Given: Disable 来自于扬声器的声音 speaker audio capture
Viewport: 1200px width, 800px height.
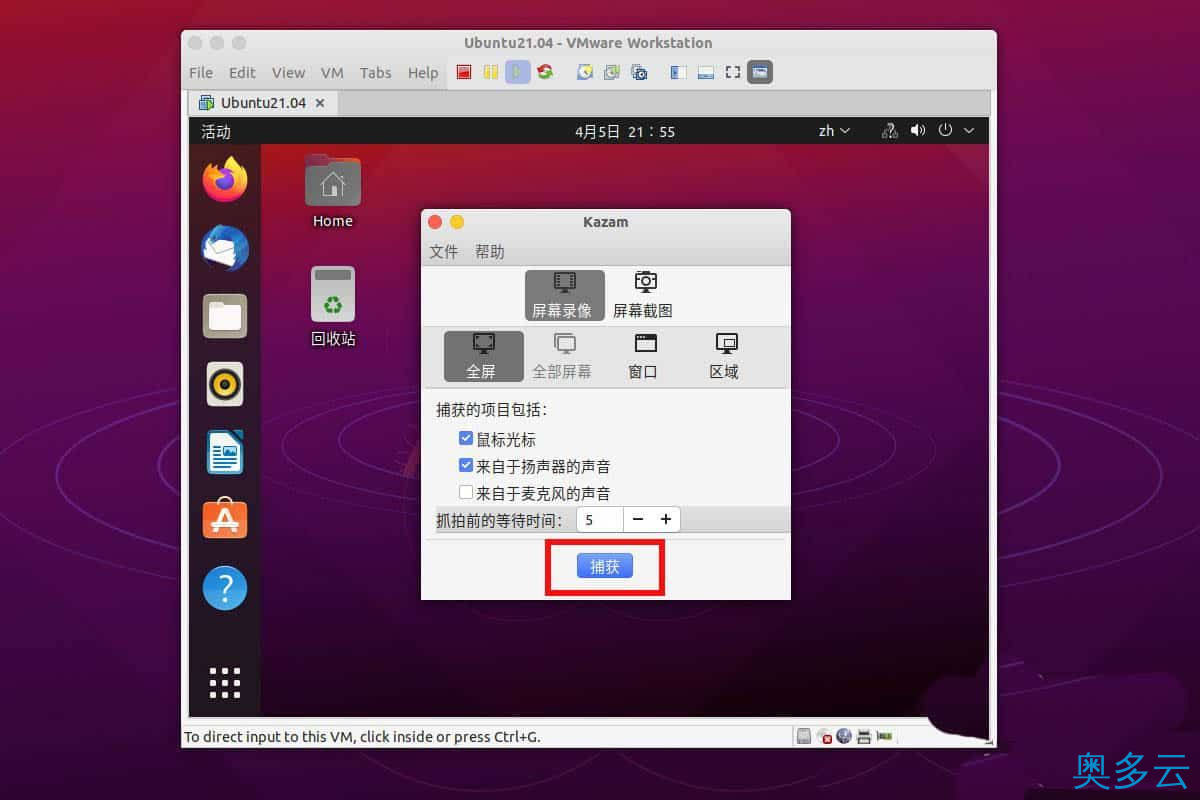Looking at the screenshot, I should 466,464.
